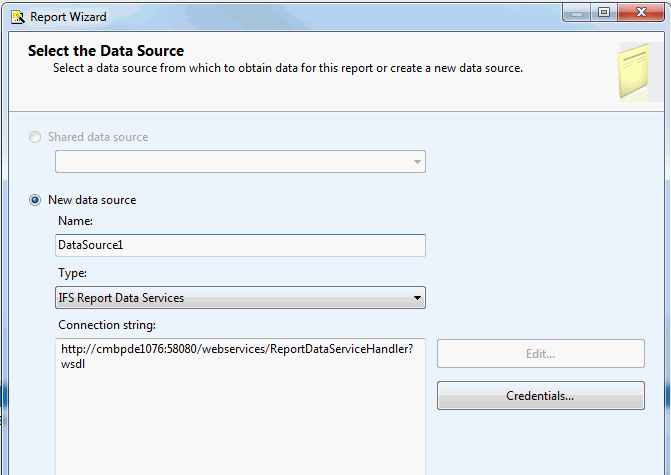Maximize the Report Wizard window
This screenshot has width=671, height=475.
(604, 13)
